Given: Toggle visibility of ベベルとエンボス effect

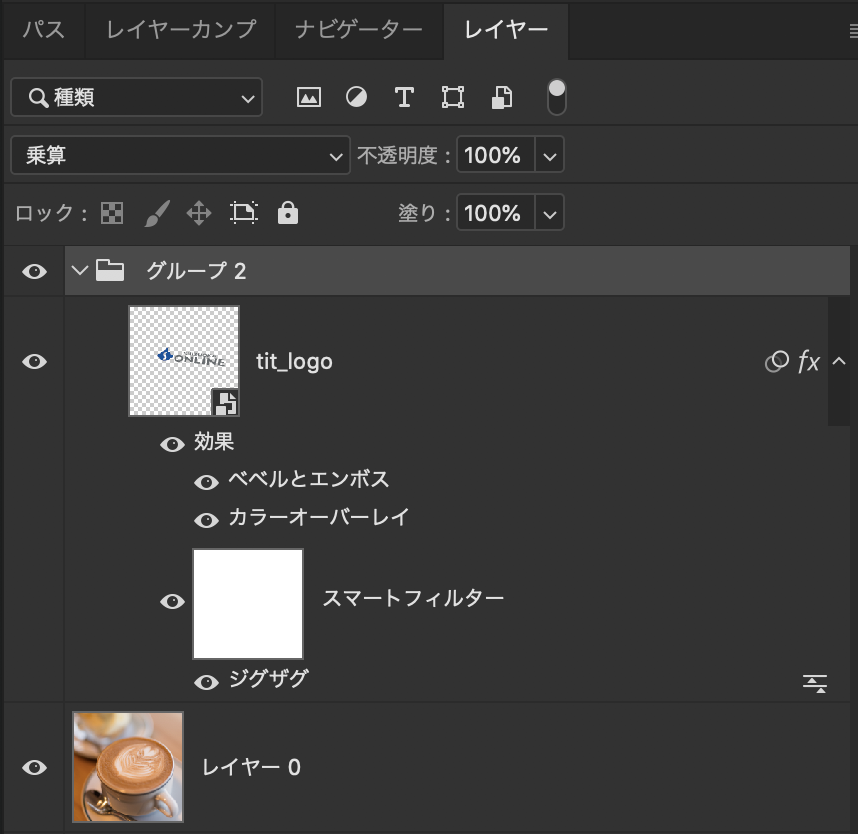Looking at the screenshot, I should 206,482.
